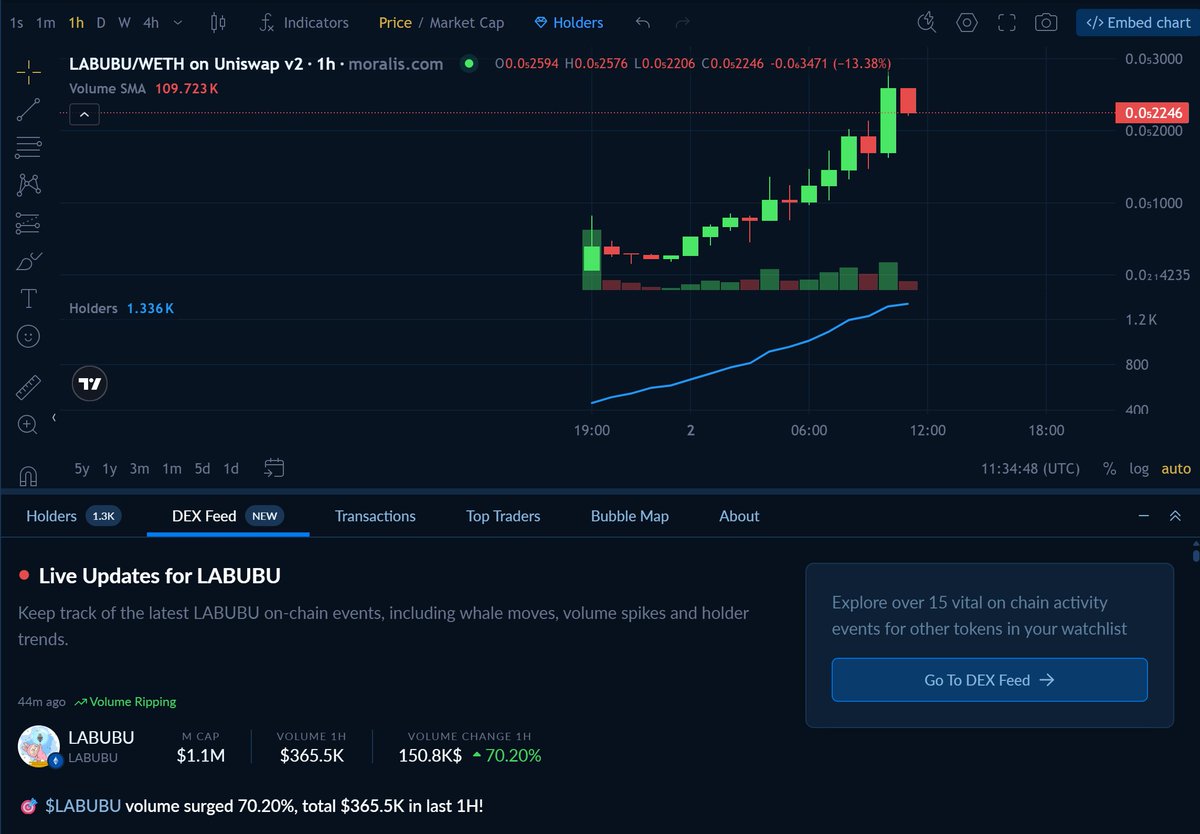Set date range to 5d

[x=202, y=468]
